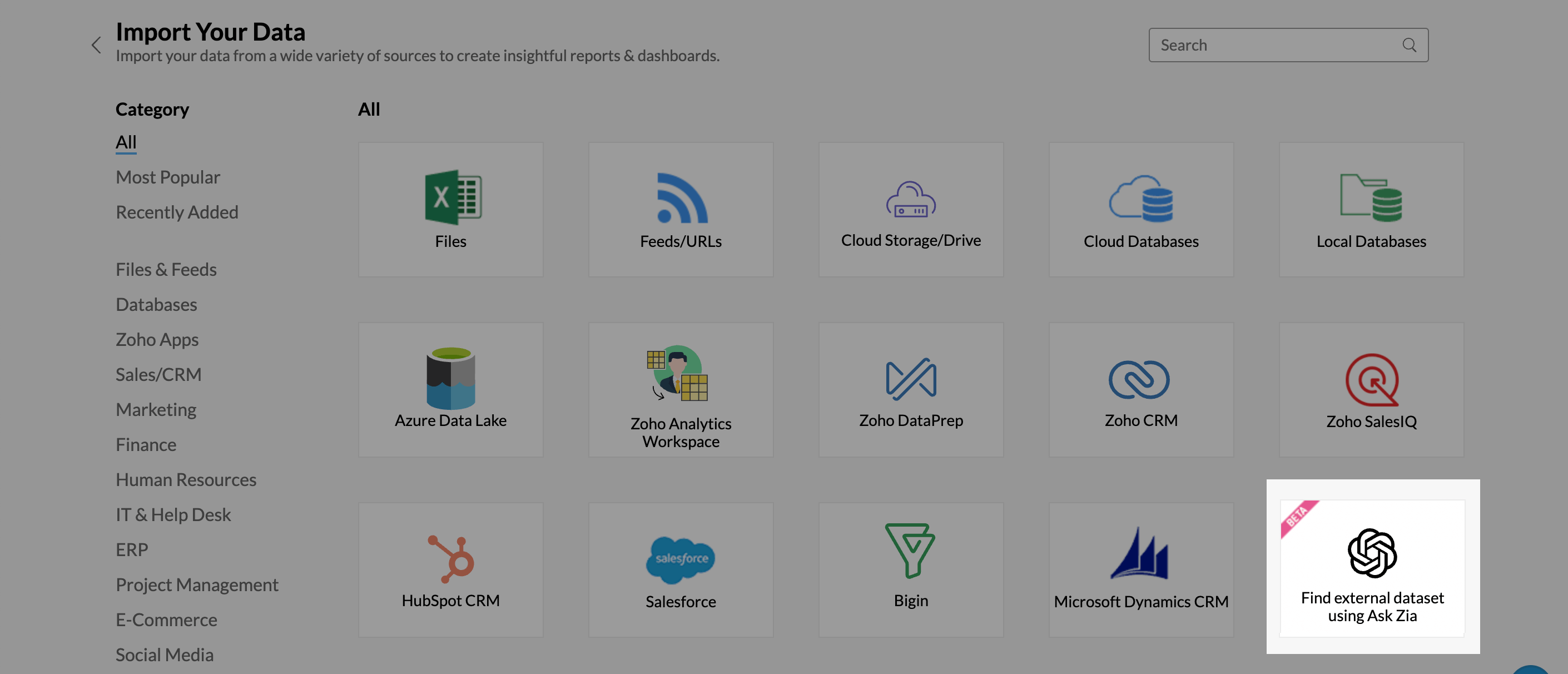Open the Finance category

[146, 444]
